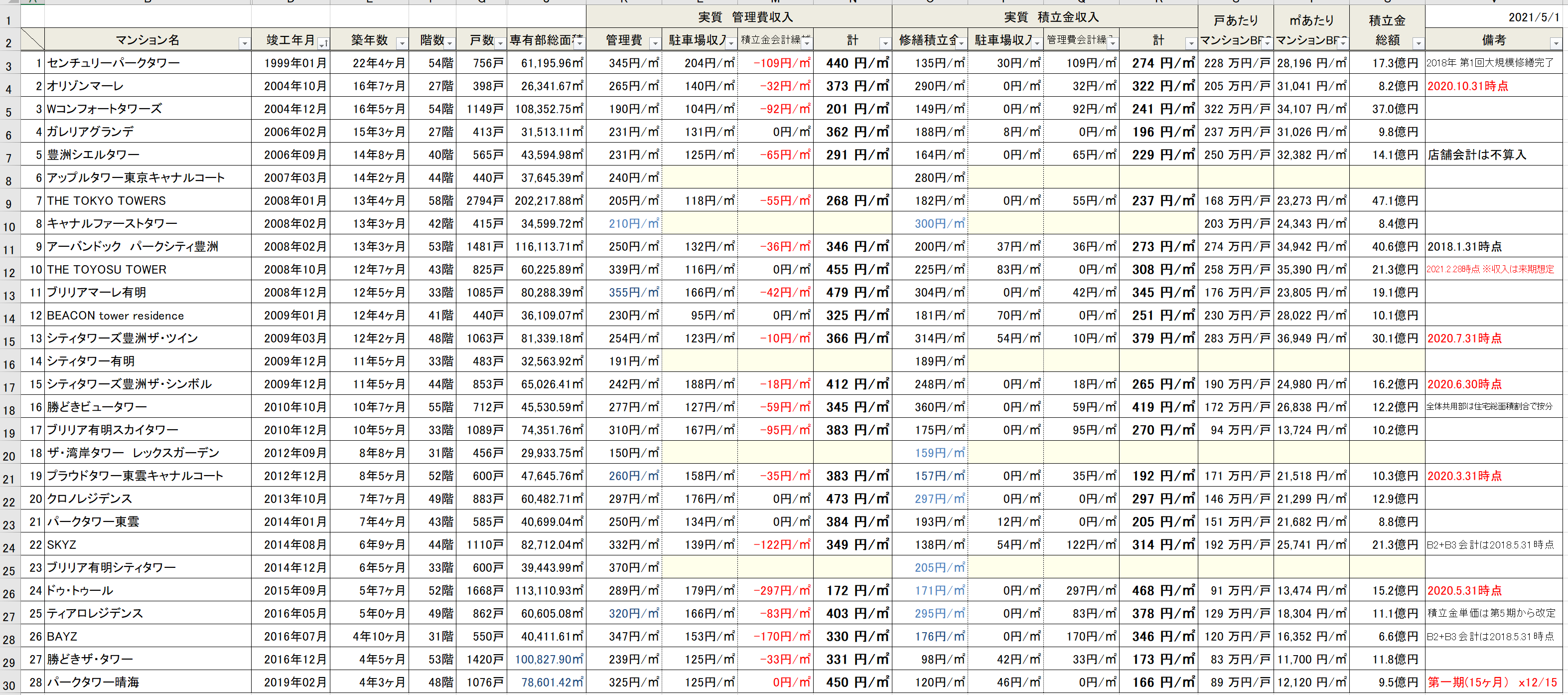Viewport: 1568px width, 695px height.
Task: Expand the 管理費 filter dropdown
Action: coord(655,43)
